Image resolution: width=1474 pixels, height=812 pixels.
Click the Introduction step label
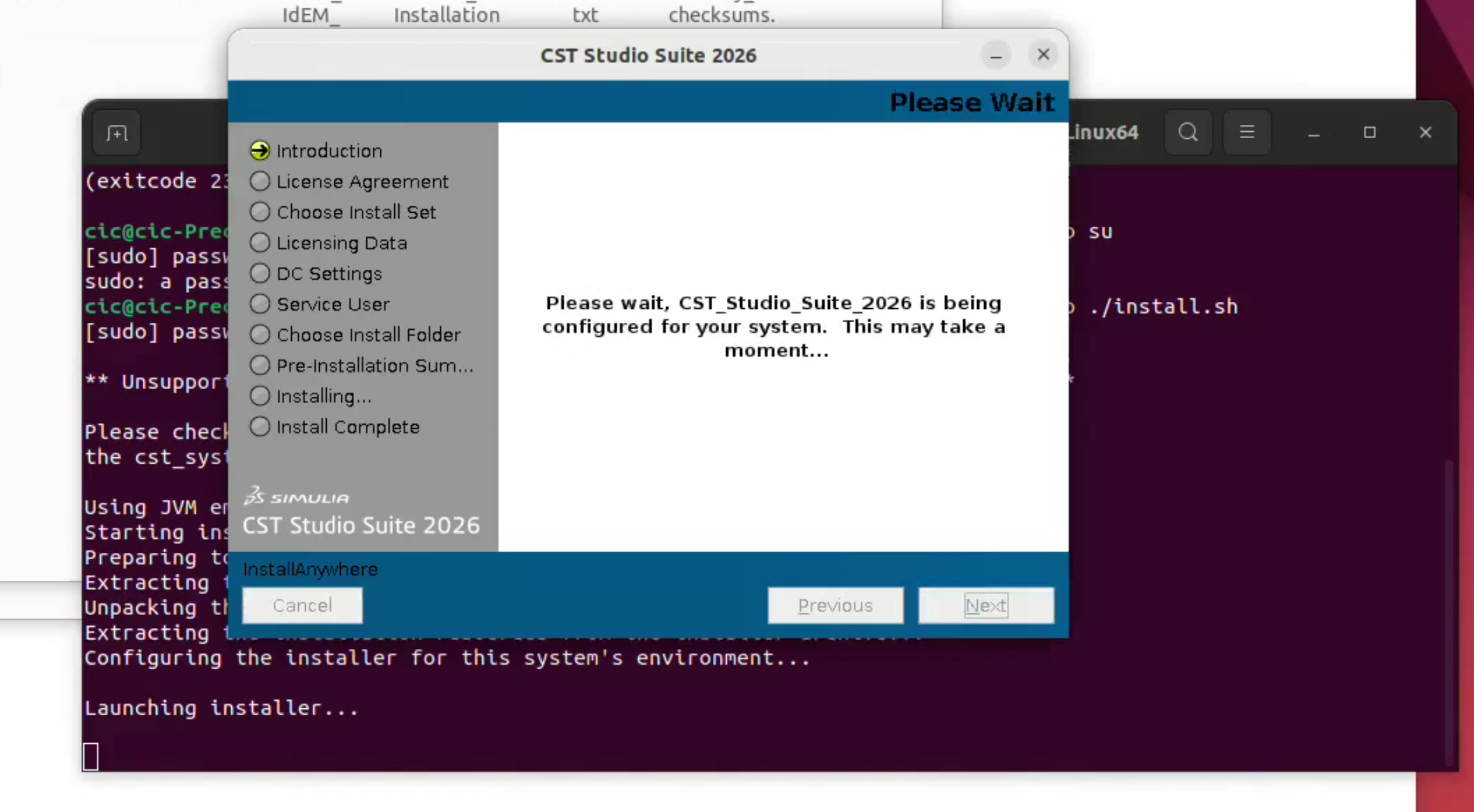329,151
